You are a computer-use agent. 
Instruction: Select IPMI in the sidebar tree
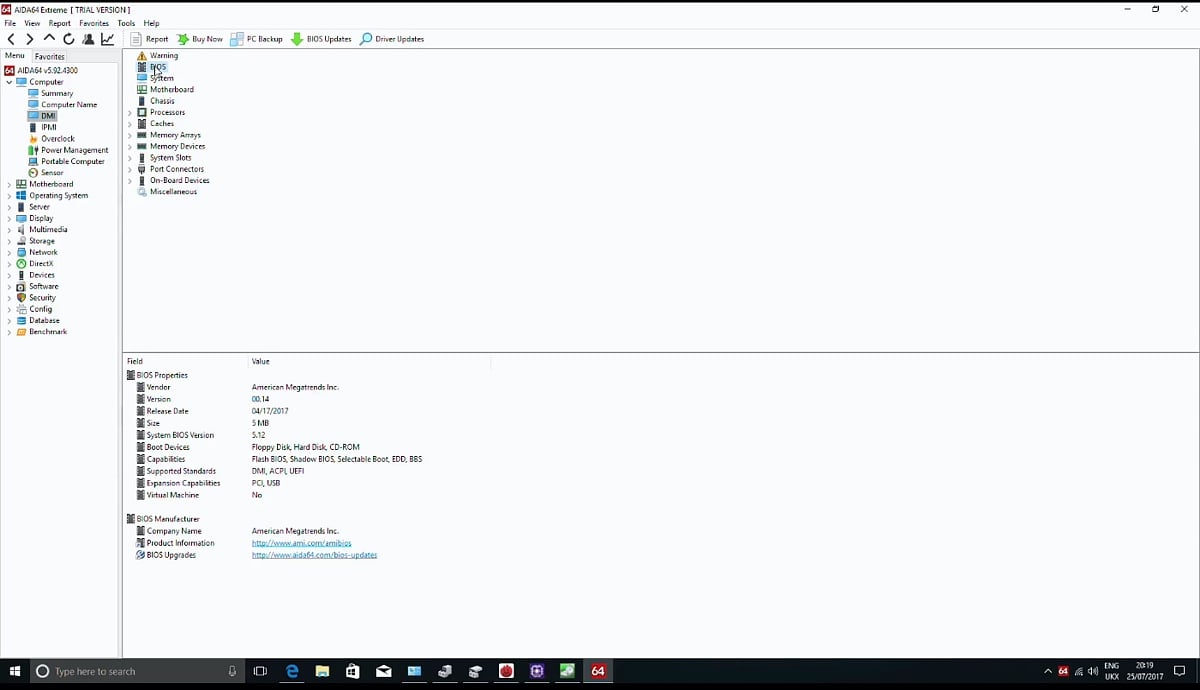pos(48,127)
